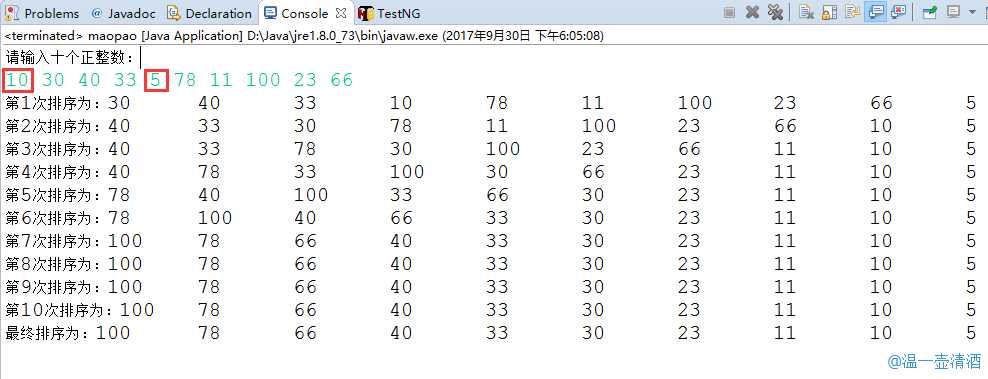Click value 100 in the 第4次排序 row
The height and width of the screenshot is (379, 988).
pos(407,172)
